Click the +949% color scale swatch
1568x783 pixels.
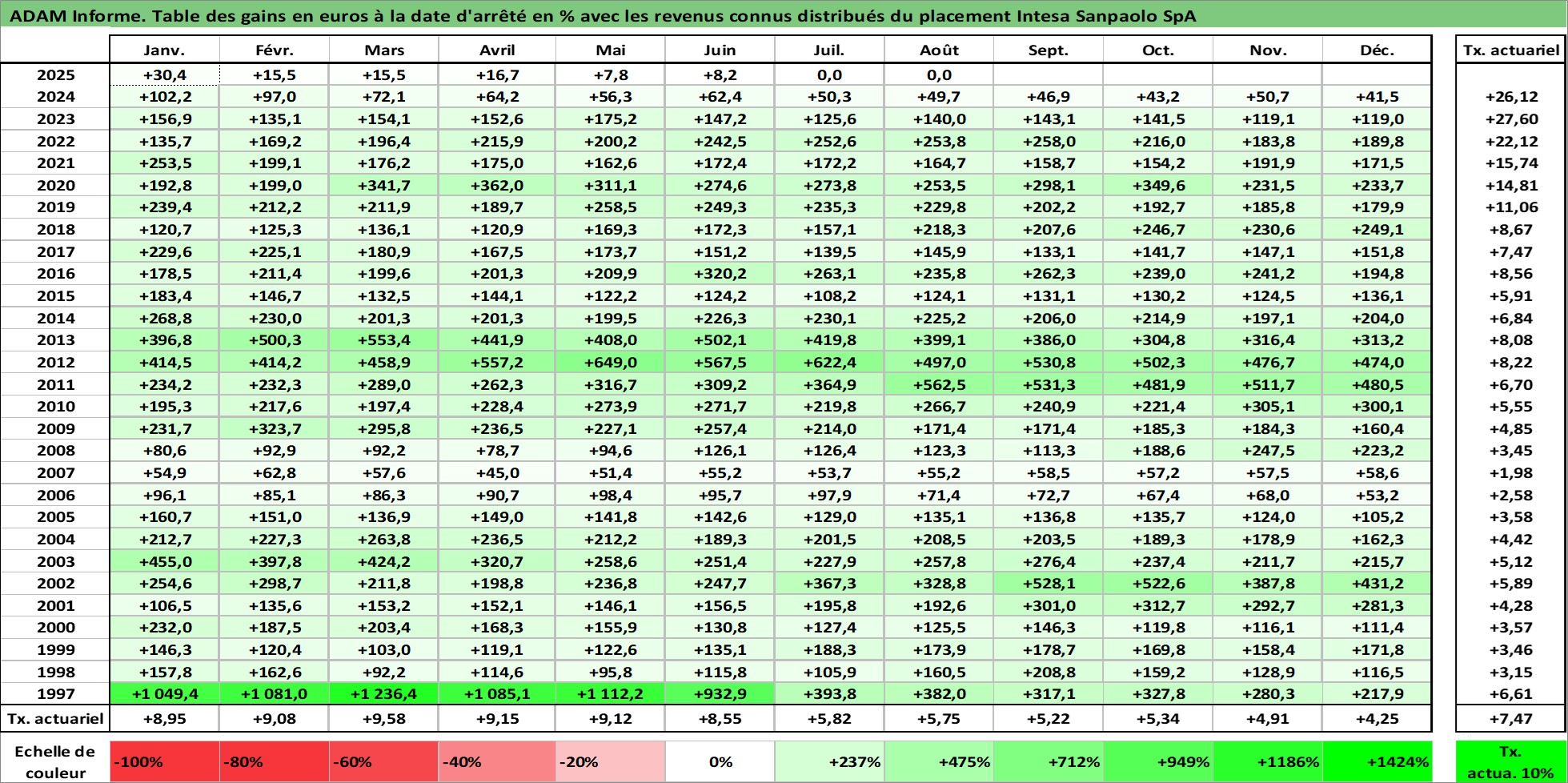1158,761
